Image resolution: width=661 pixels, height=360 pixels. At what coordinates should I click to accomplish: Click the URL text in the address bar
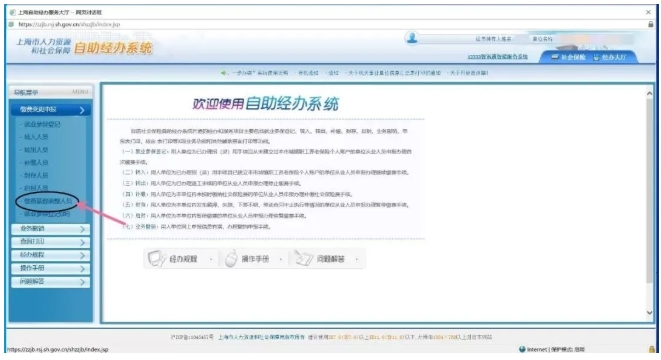click(69, 24)
